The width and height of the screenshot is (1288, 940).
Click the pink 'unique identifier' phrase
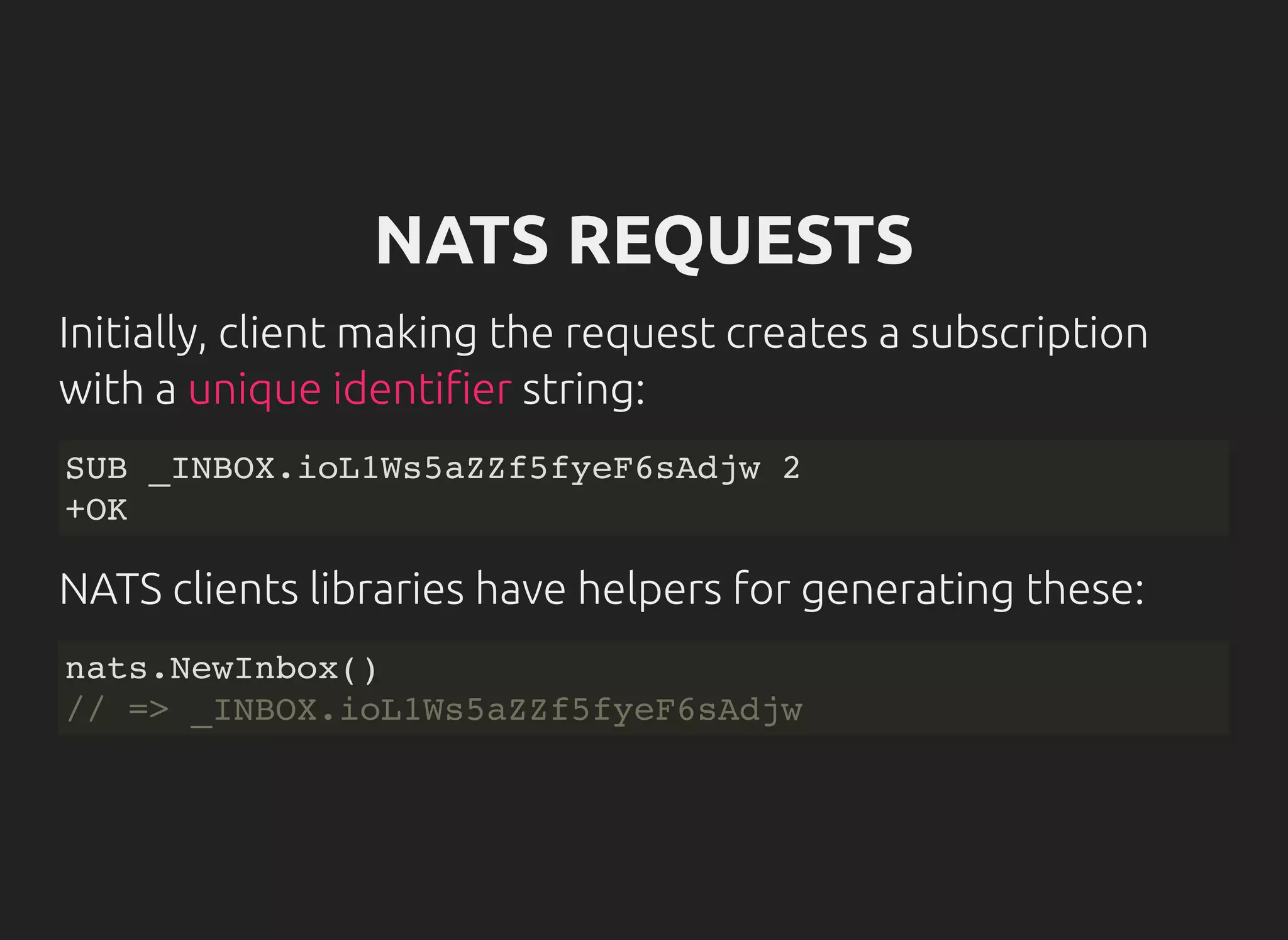pos(350,389)
